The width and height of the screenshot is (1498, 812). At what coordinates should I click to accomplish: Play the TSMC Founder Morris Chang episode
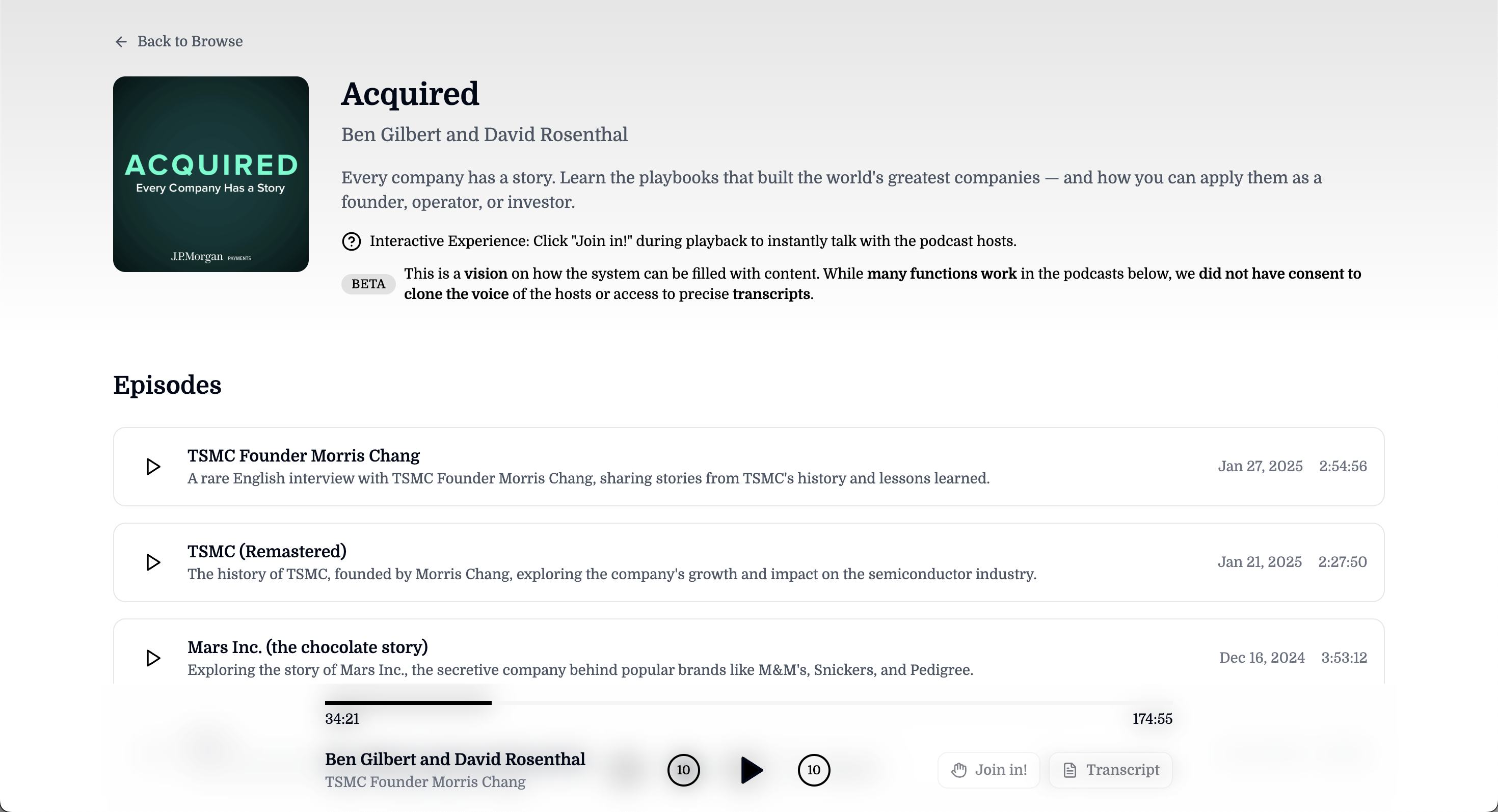(153, 467)
